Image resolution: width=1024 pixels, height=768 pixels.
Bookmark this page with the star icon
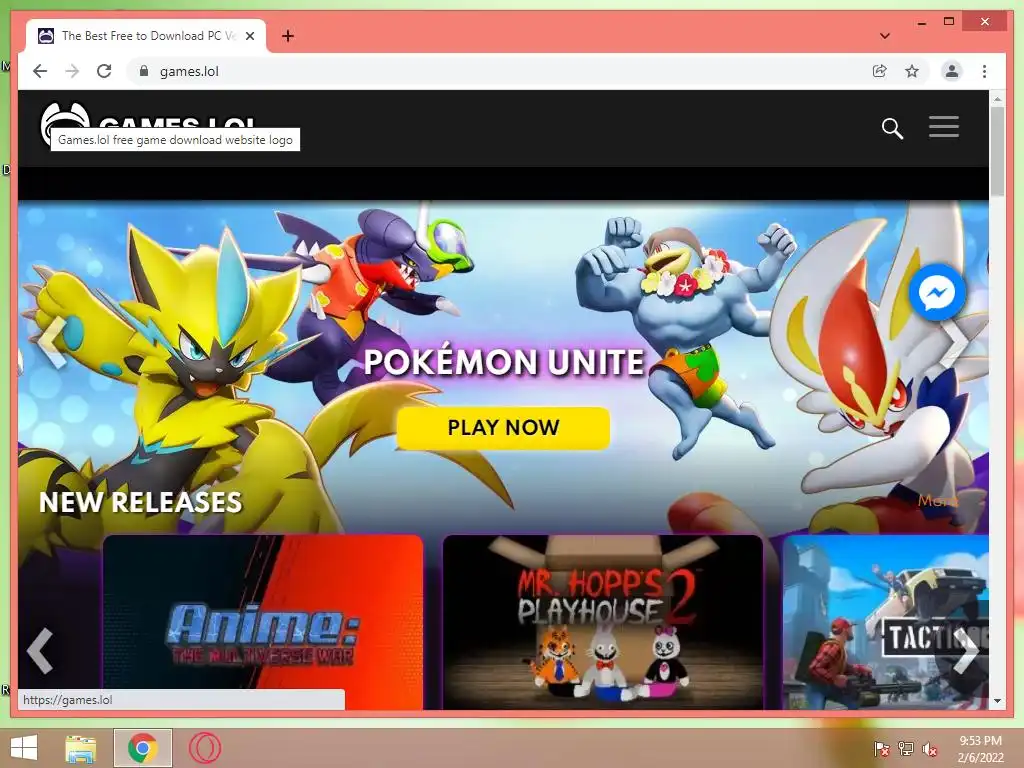(912, 71)
